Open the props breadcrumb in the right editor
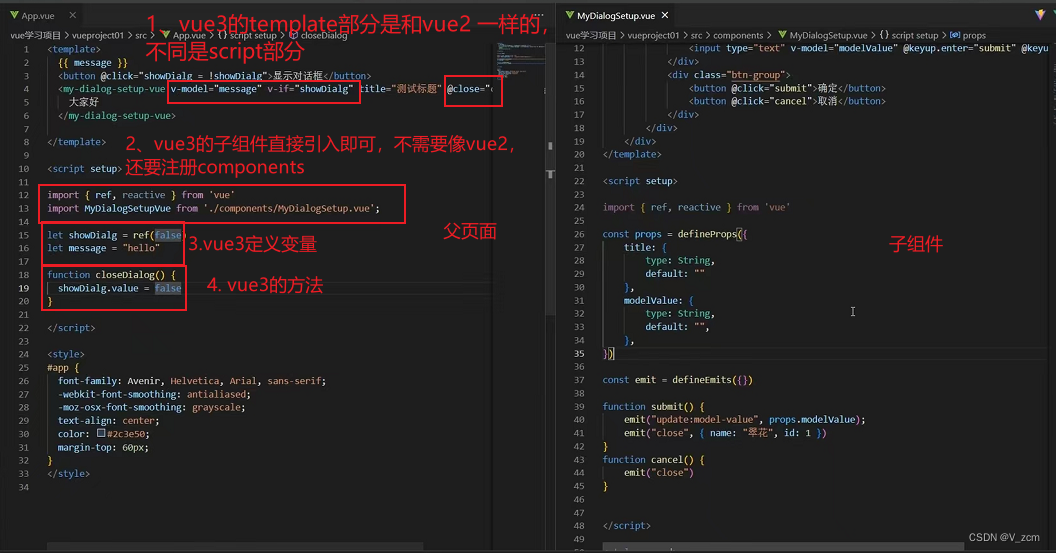The height and width of the screenshot is (553, 1056). pos(974,36)
